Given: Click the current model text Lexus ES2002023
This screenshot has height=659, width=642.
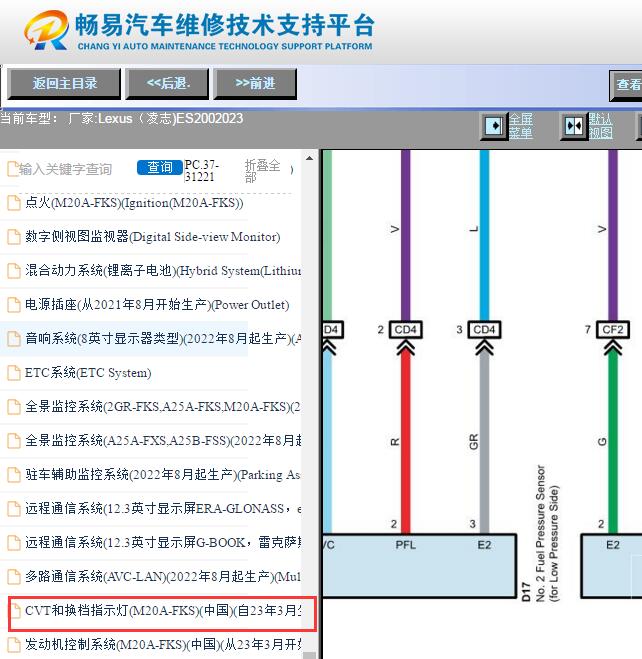Looking at the screenshot, I should point(122,119).
